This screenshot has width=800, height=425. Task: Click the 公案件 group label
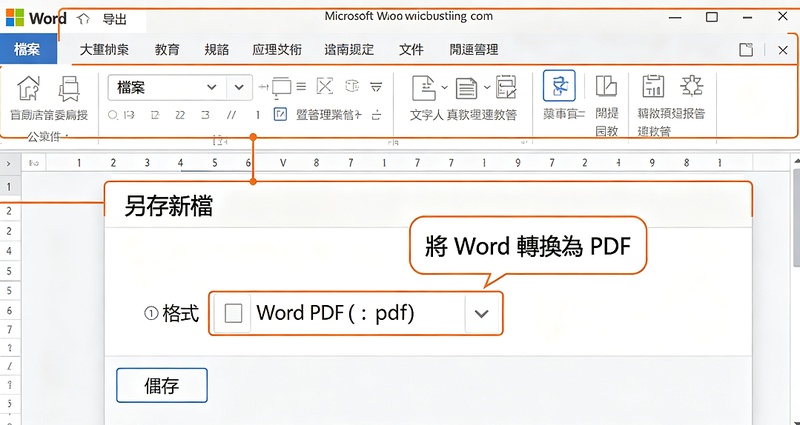(45, 136)
